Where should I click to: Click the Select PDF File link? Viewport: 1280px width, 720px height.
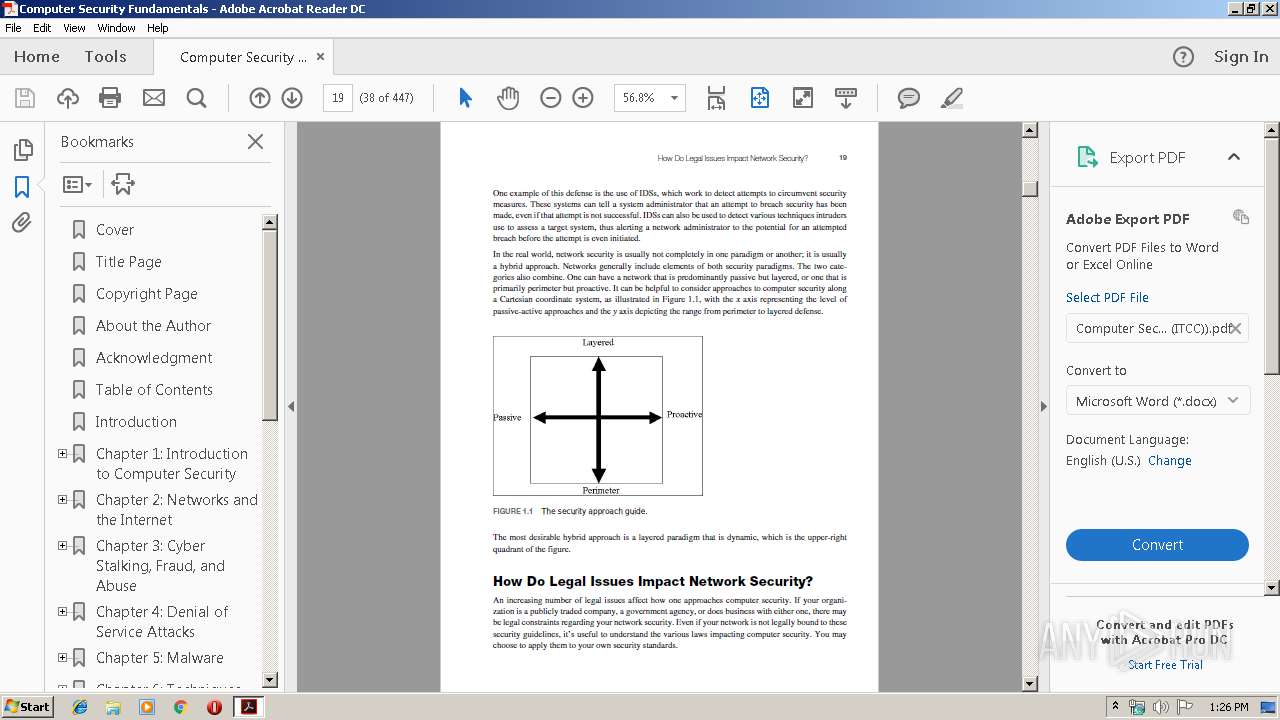[1107, 297]
